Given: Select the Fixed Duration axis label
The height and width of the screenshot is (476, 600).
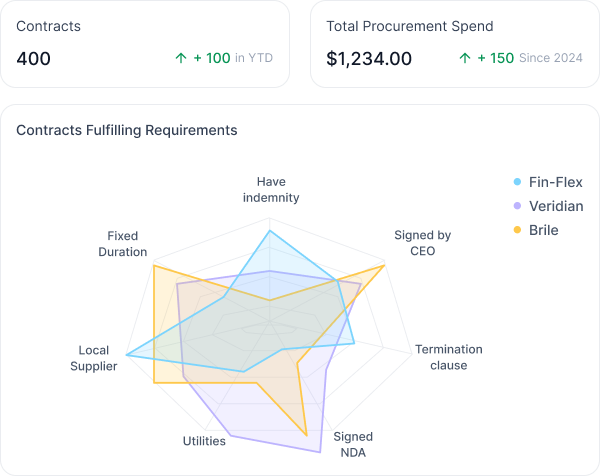Looking at the screenshot, I should pyautogui.click(x=123, y=244).
